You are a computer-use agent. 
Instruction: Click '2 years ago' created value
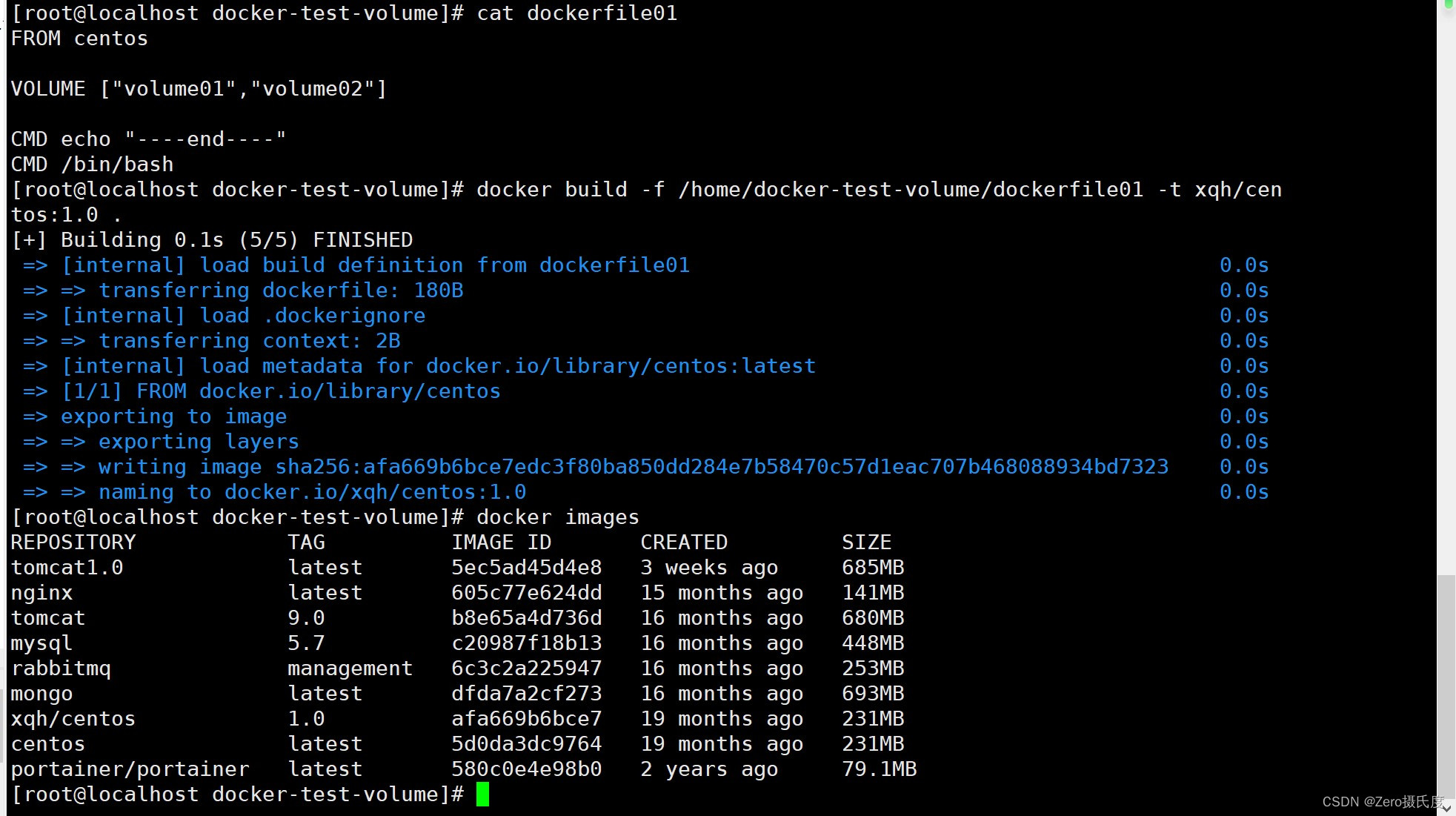(709, 769)
